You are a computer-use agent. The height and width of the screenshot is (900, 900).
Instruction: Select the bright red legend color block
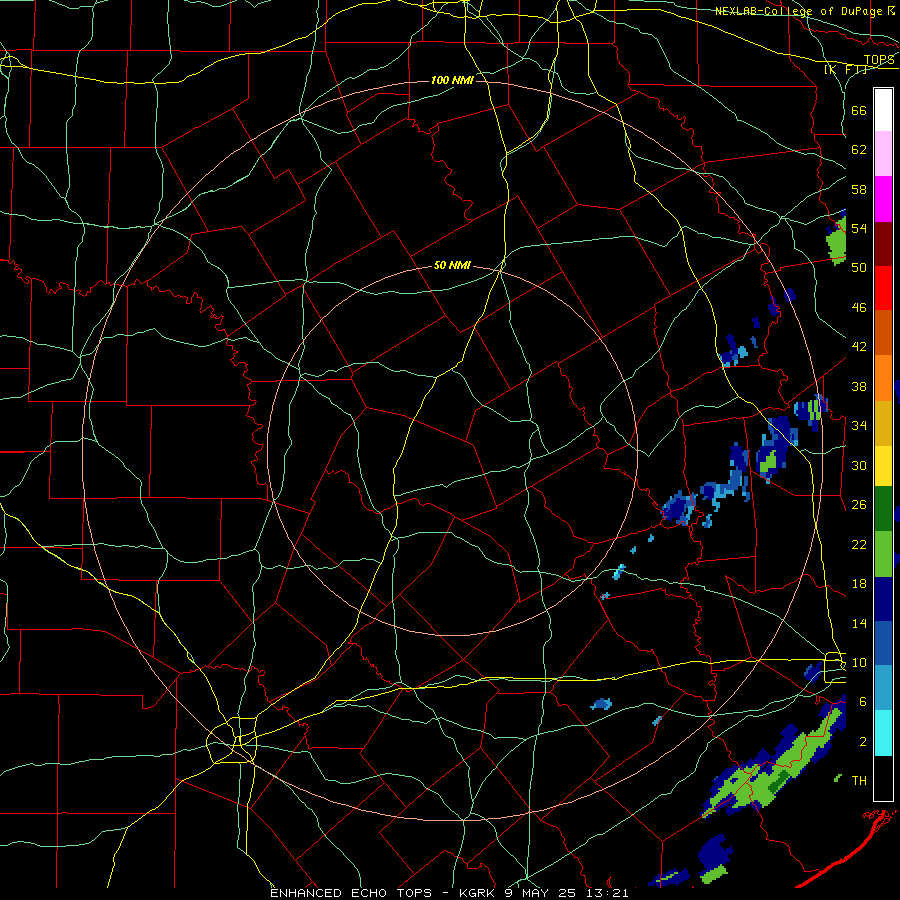883,288
